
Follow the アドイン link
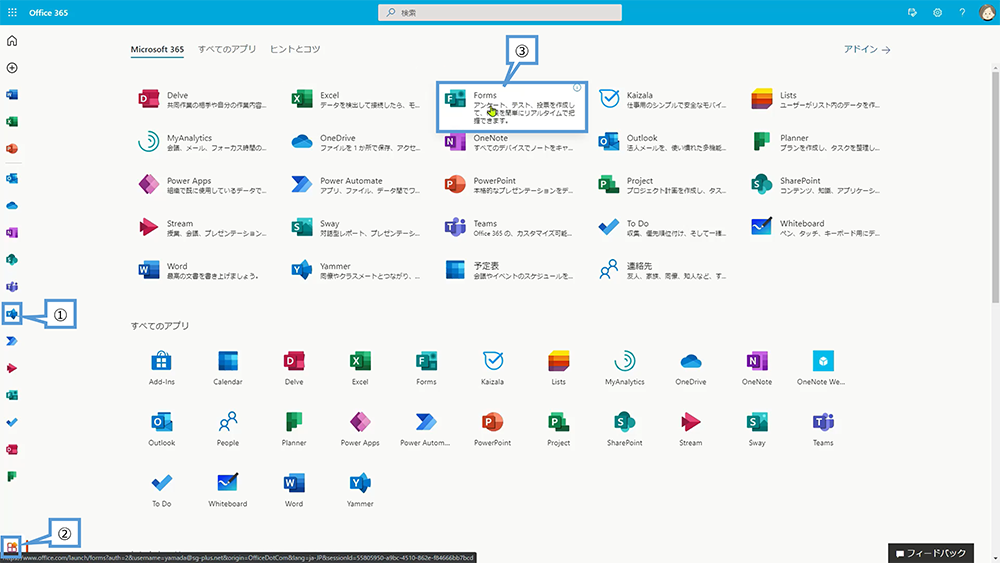point(867,49)
